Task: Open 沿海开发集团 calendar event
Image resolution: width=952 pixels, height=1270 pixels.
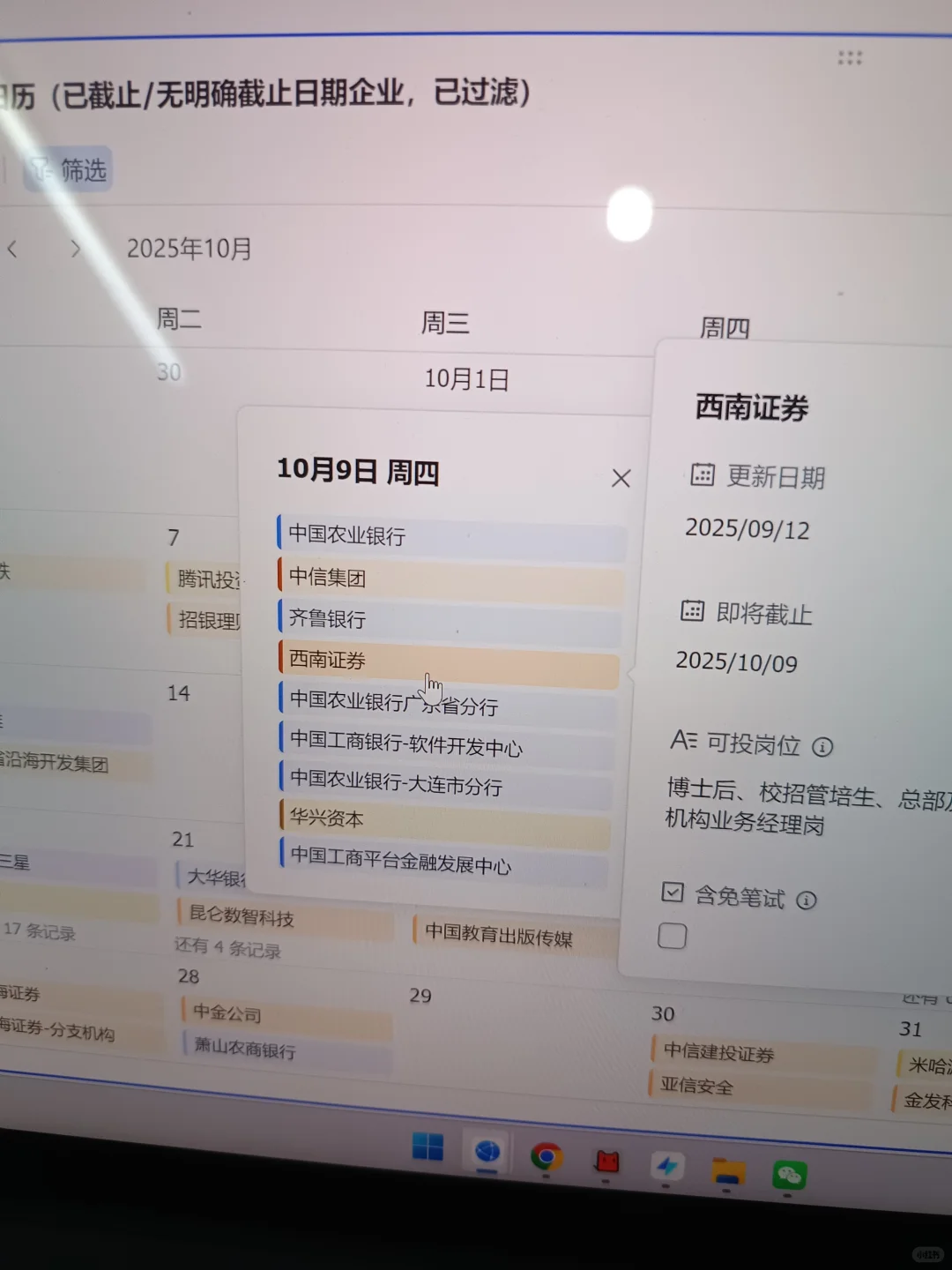Action: 74,762
